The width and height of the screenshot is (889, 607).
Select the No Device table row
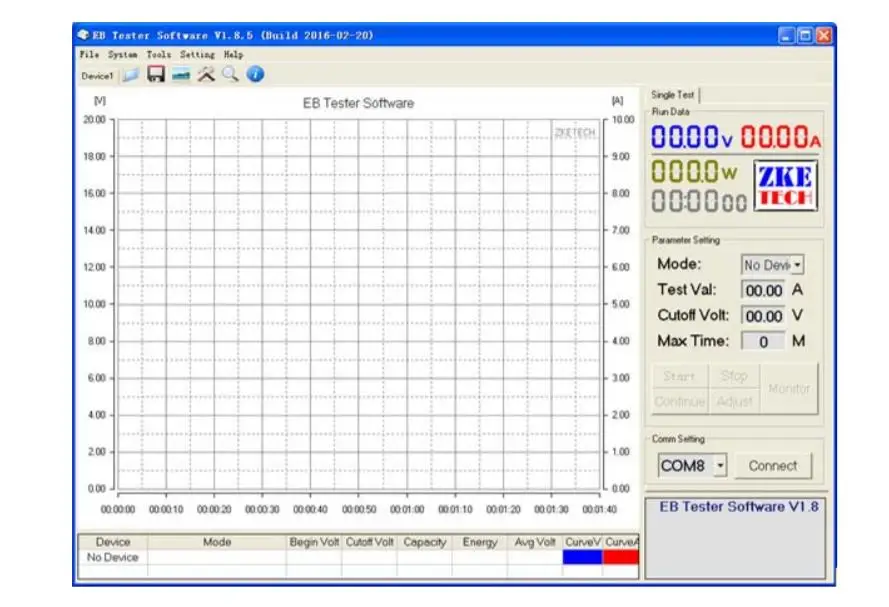coord(358,557)
